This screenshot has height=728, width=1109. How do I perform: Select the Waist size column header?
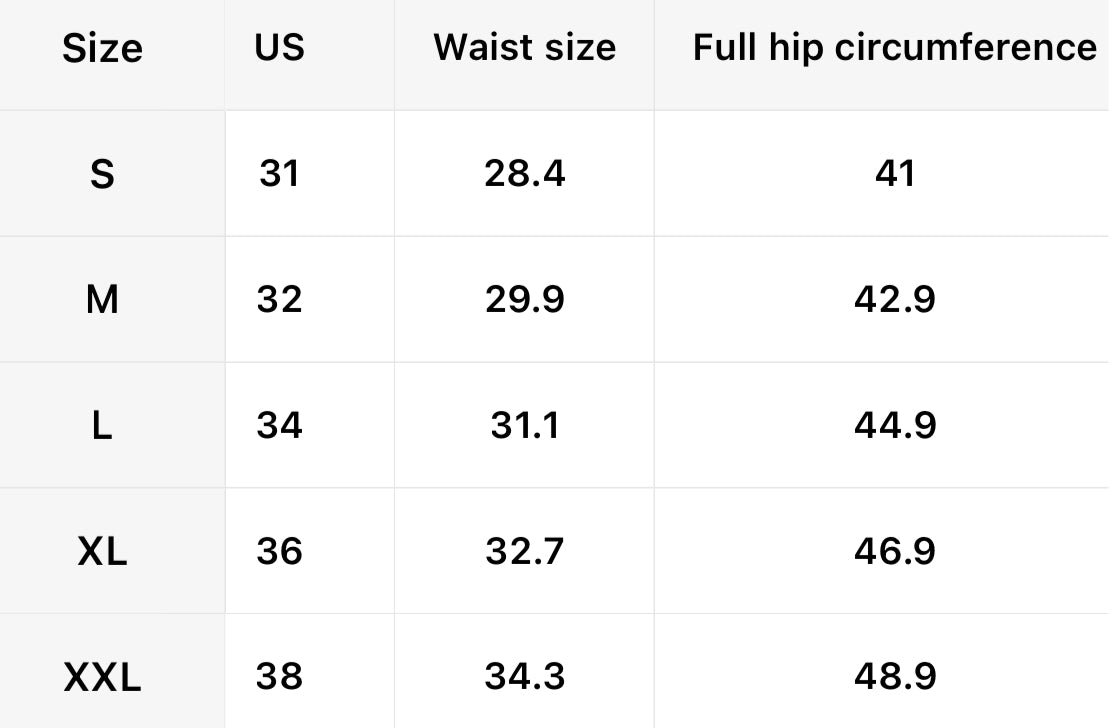point(525,48)
